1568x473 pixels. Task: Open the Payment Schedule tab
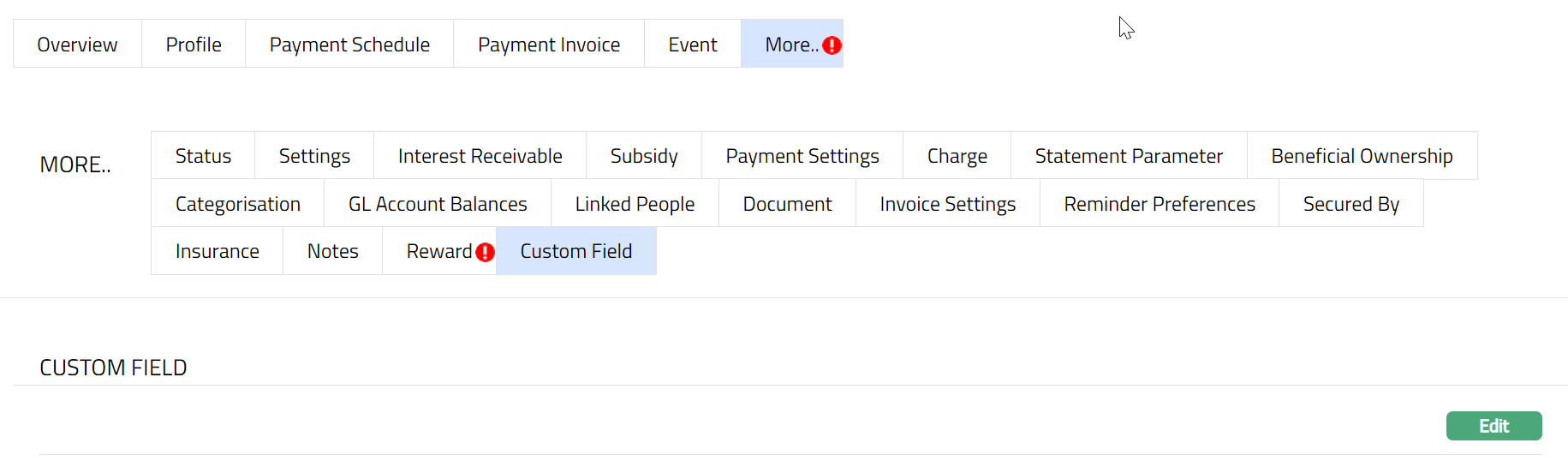pyautogui.click(x=349, y=45)
